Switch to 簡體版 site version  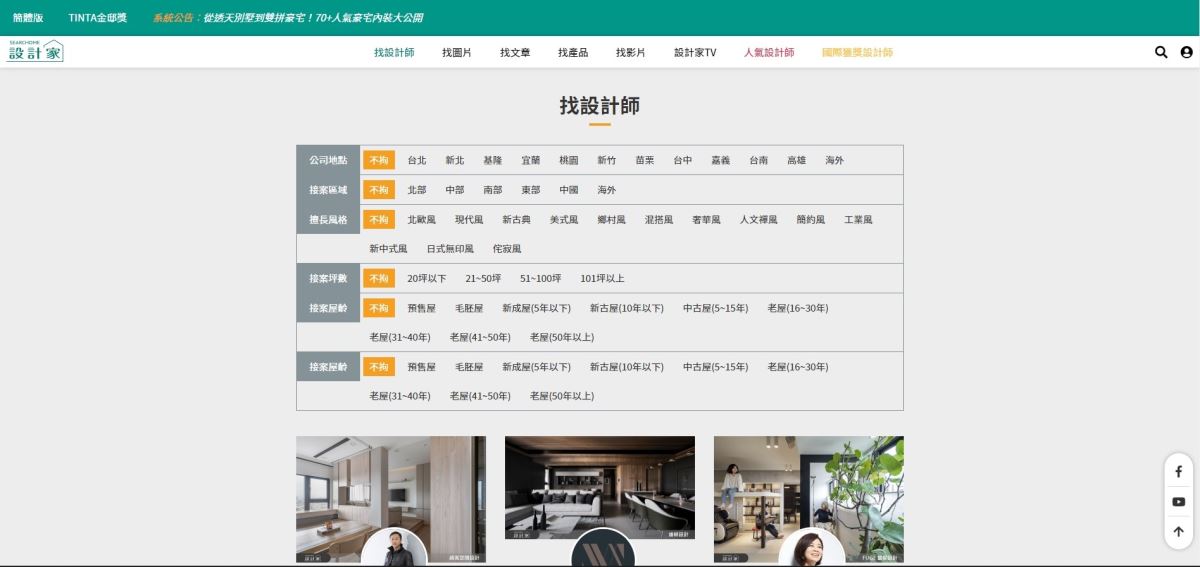pos(29,18)
